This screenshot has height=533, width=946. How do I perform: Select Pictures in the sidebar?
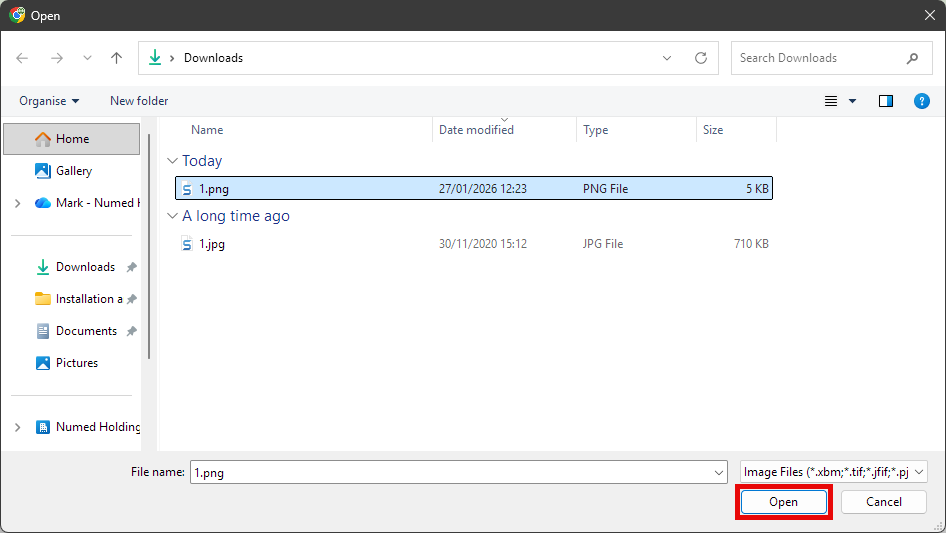coord(76,363)
